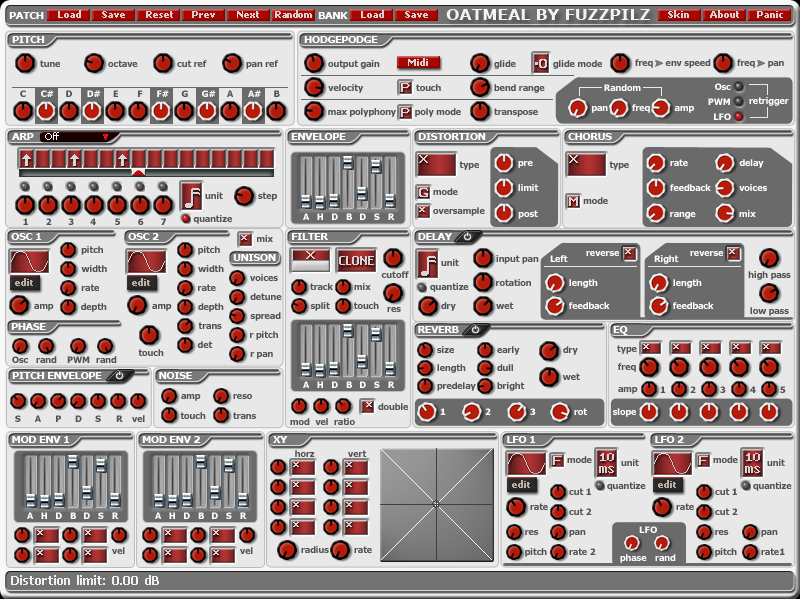Click the distortion mode G icon
This screenshot has height=599, width=800.
pos(423,192)
